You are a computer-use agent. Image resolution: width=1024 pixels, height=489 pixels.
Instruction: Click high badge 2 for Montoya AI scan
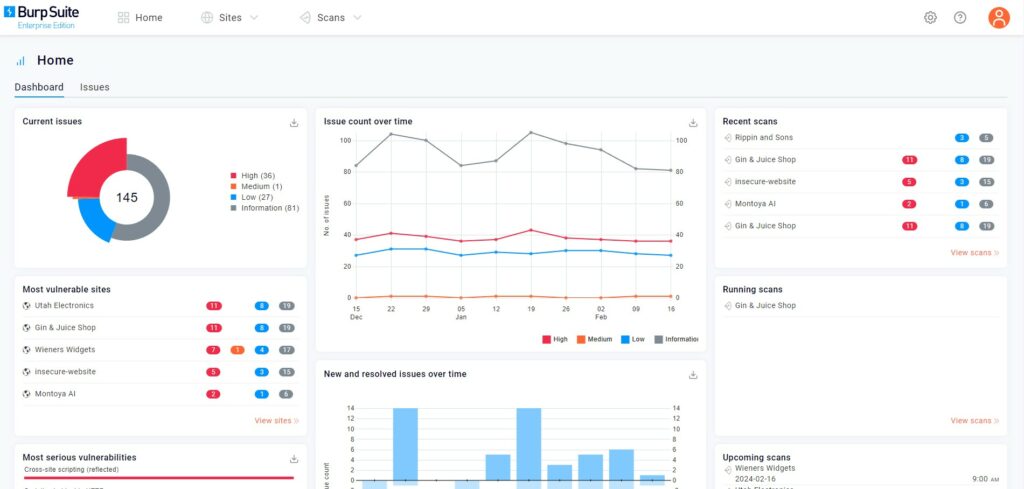pos(909,204)
